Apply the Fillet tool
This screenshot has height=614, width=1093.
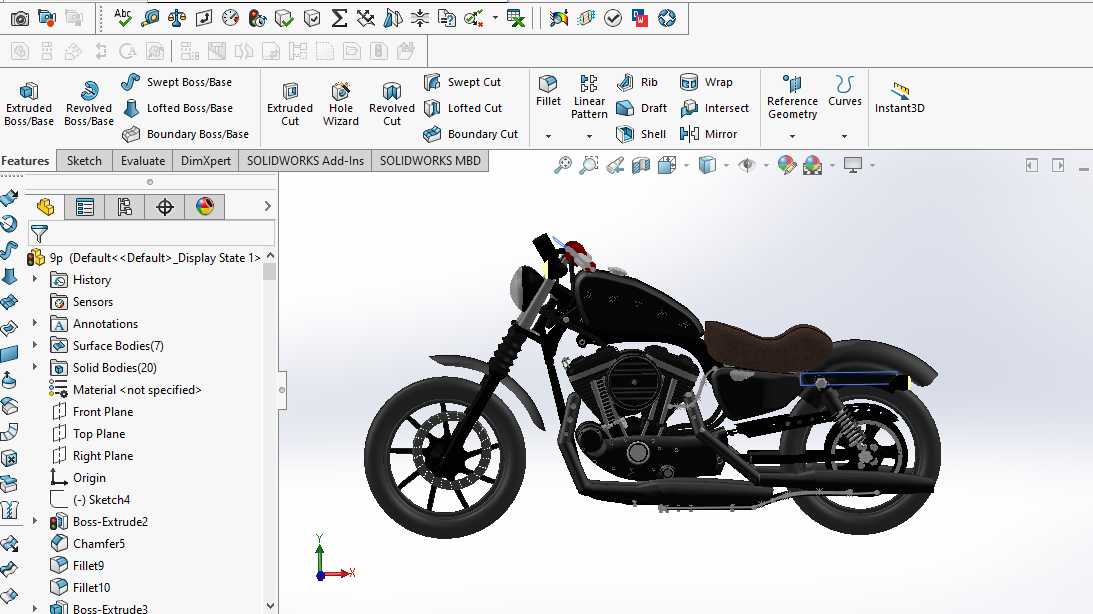tap(548, 91)
